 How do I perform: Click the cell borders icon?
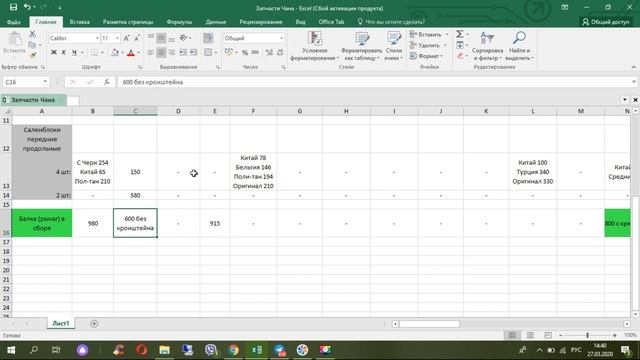click(x=94, y=52)
